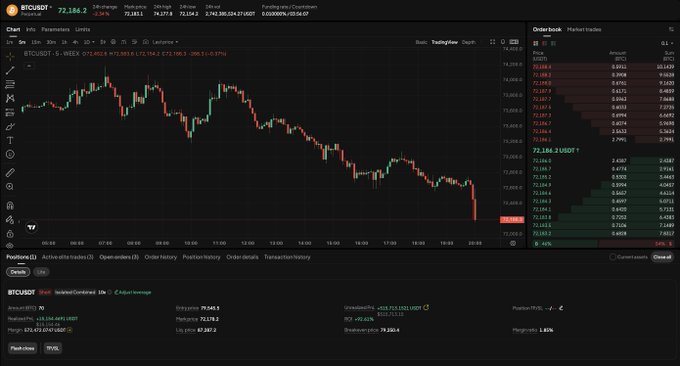Activate the zoom in tool
Image resolution: width=680 pixels, height=366 pixels.
[x=10, y=187]
